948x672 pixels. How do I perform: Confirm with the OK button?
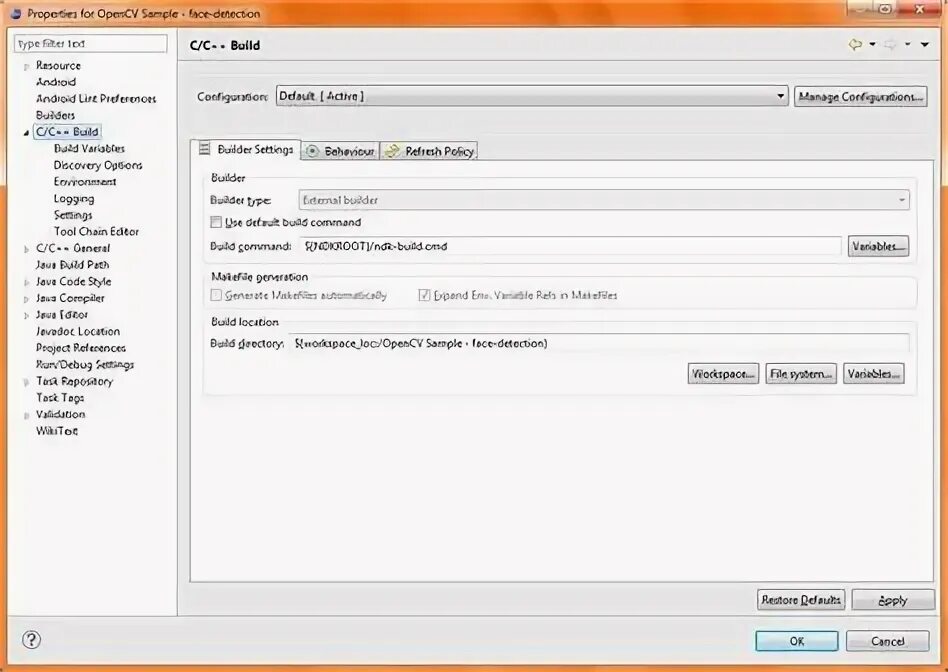(797, 641)
